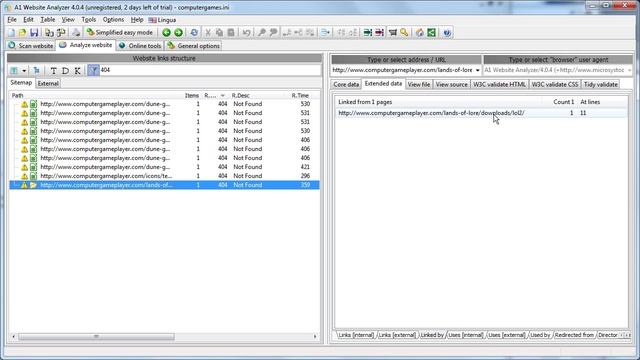Open the W3C validate HTML tab

tap(499, 84)
